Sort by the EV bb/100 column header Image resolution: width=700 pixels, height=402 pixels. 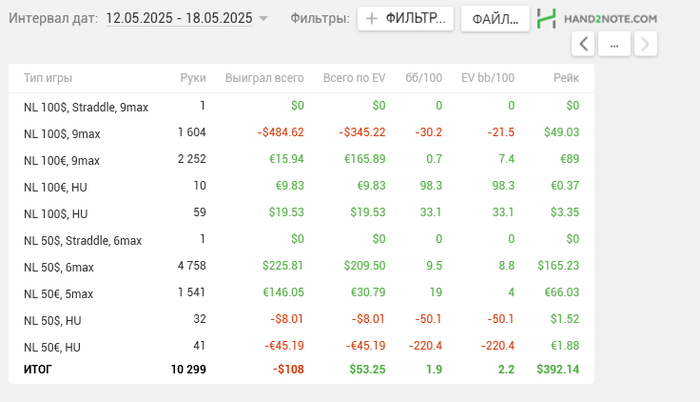click(488, 78)
